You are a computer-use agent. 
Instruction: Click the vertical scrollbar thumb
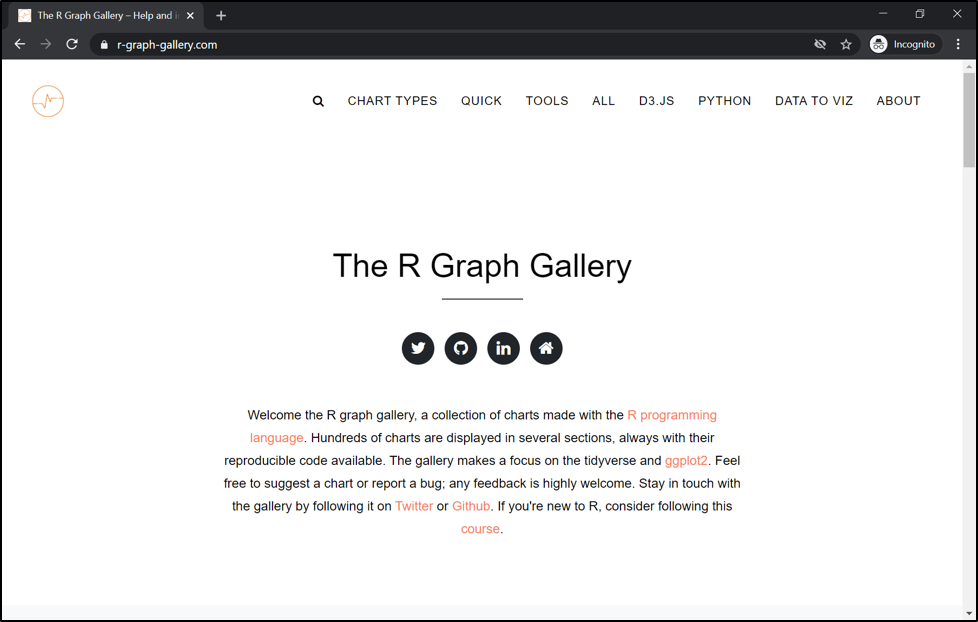[x=969, y=120]
